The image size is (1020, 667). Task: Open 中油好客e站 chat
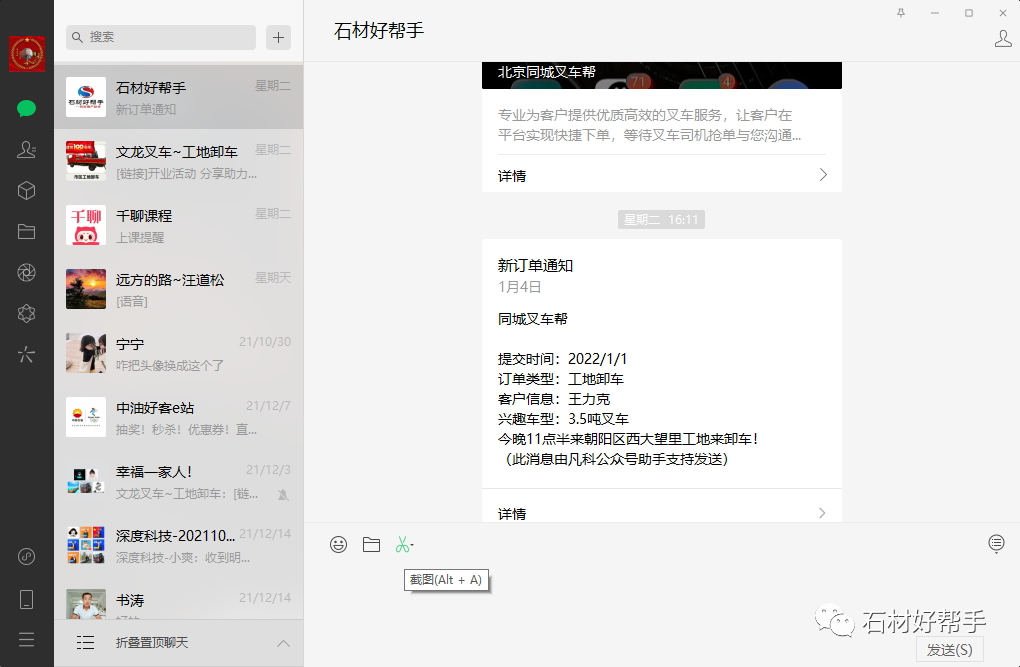click(179, 416)
